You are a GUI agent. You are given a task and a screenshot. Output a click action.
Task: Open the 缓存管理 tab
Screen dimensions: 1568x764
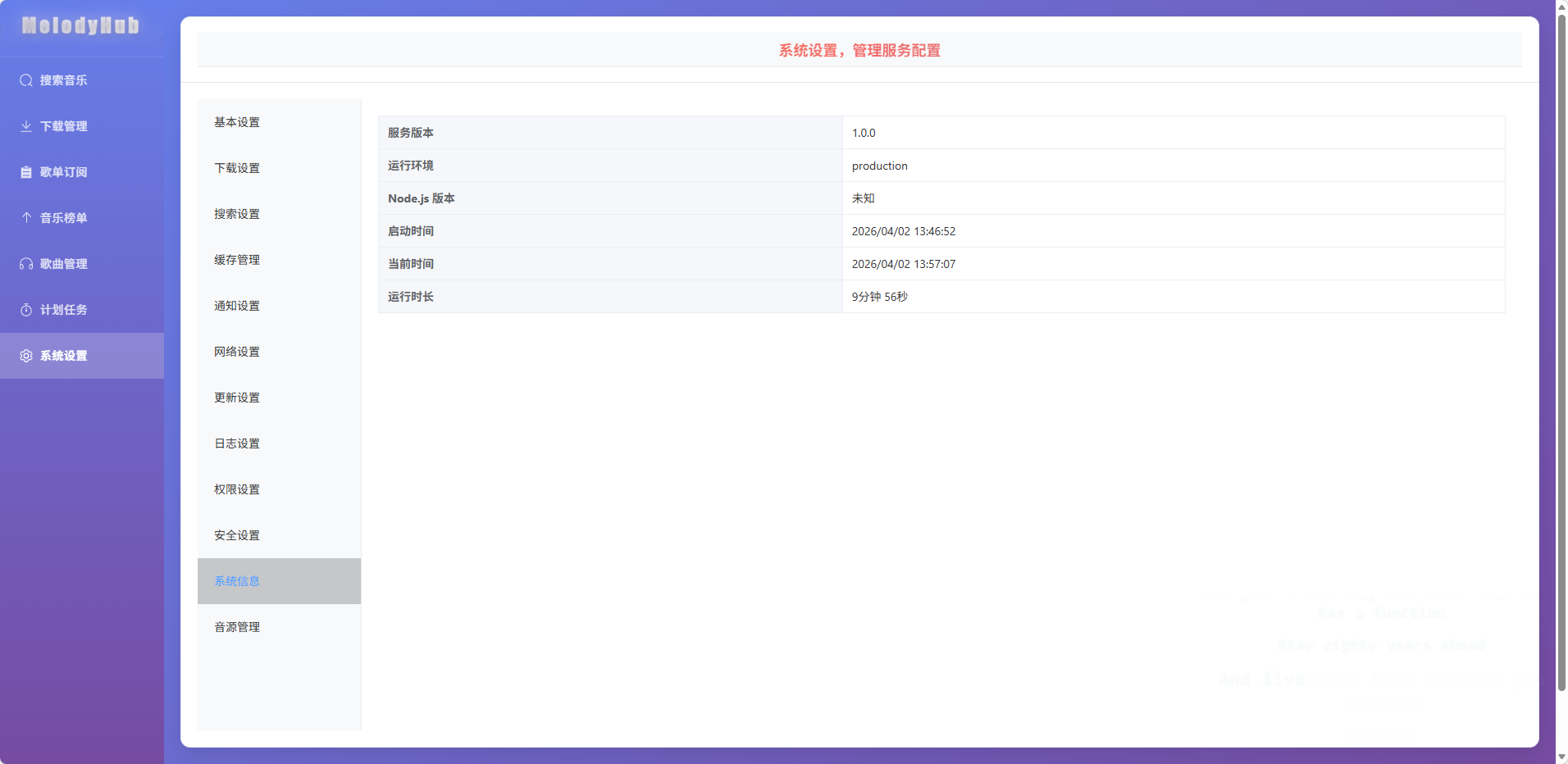pyautogui.click(x=279, y=260)
